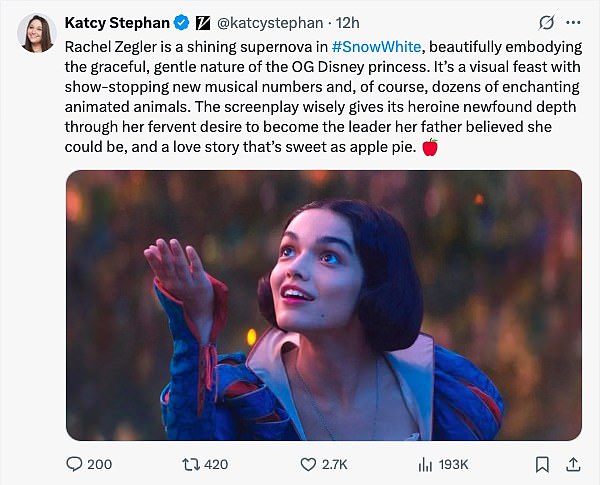Click the #SnowWhite hashtag link
Screen dimensions: 608x485
(376, 47)
